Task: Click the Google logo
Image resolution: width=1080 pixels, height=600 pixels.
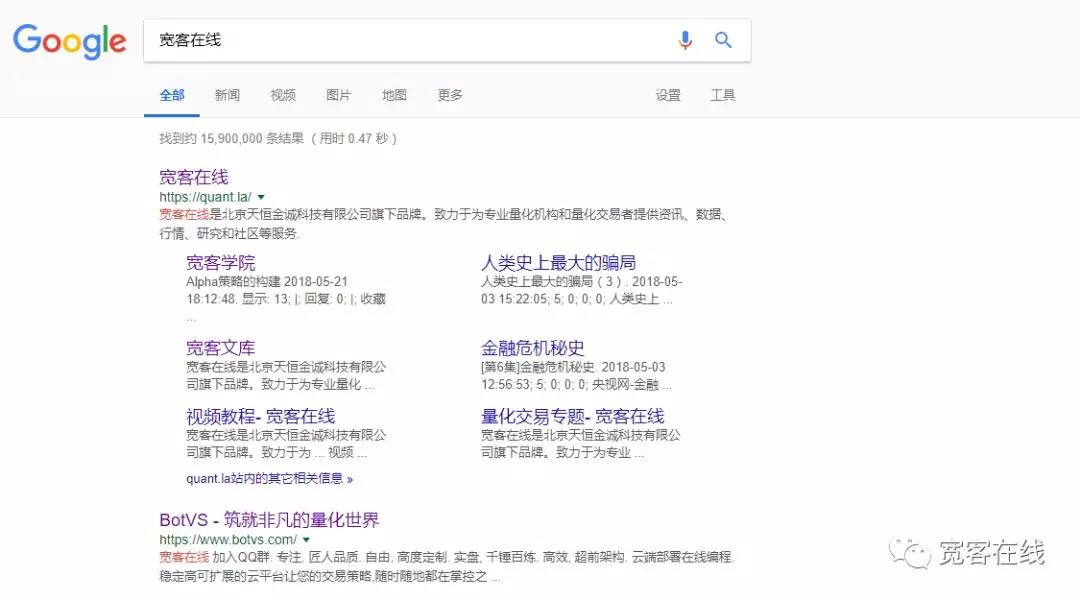Action: (69, 40)
